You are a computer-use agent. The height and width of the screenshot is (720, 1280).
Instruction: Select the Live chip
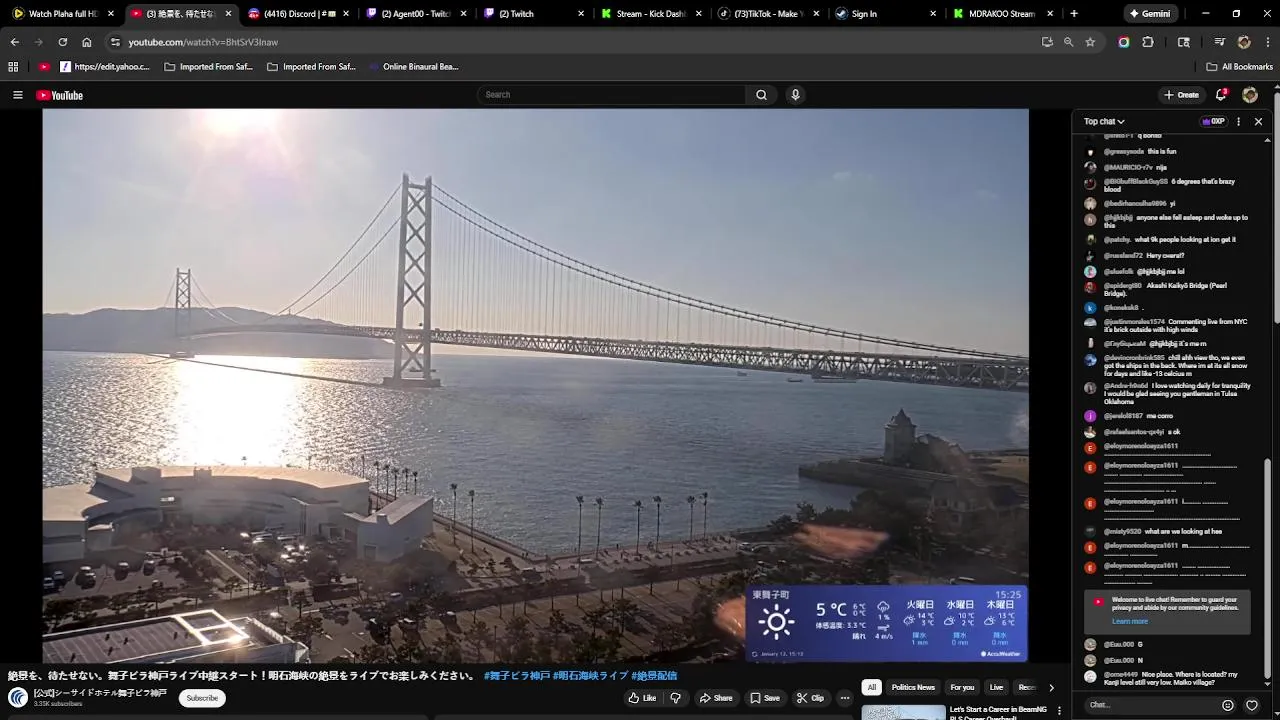pyautogui.click(x=996, y=687)
